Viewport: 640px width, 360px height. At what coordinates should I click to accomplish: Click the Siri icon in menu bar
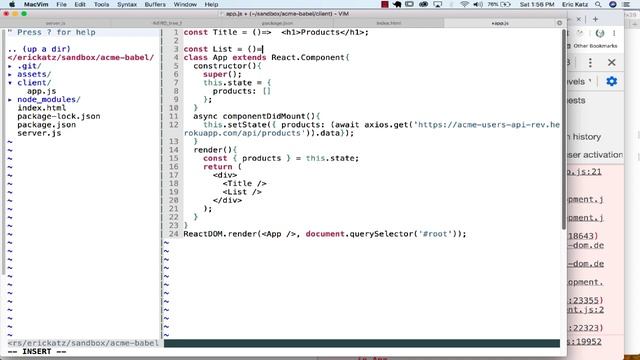click(x=613, y=4)
